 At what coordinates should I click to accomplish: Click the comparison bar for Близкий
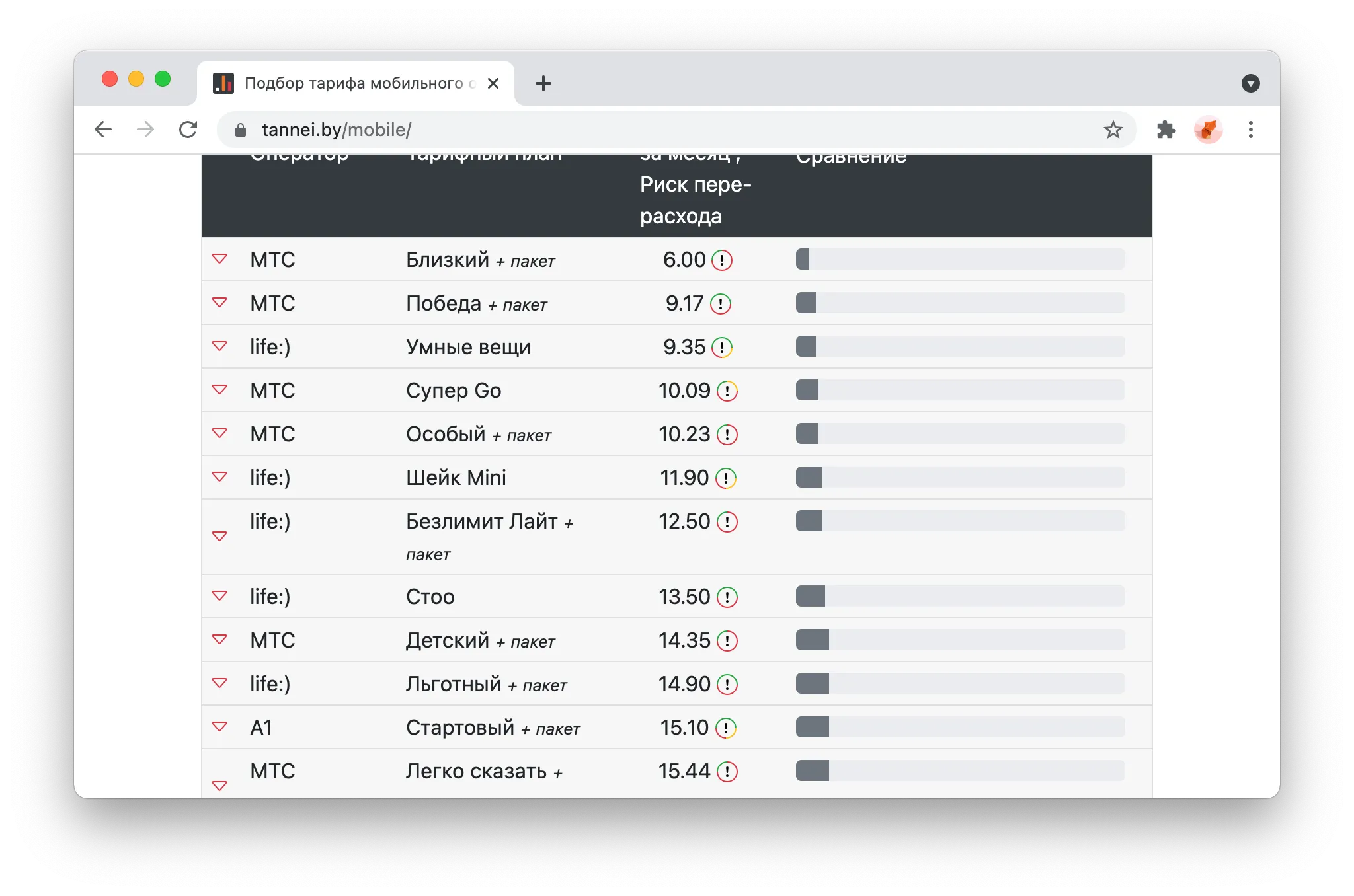(x=961, y=259)
